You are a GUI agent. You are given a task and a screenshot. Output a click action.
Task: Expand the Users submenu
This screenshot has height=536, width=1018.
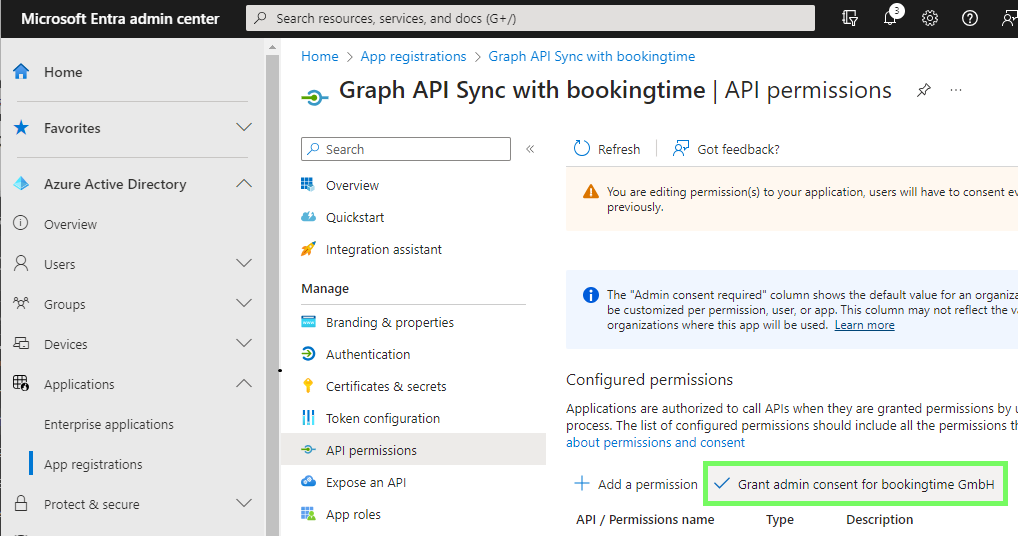[243, 264]
